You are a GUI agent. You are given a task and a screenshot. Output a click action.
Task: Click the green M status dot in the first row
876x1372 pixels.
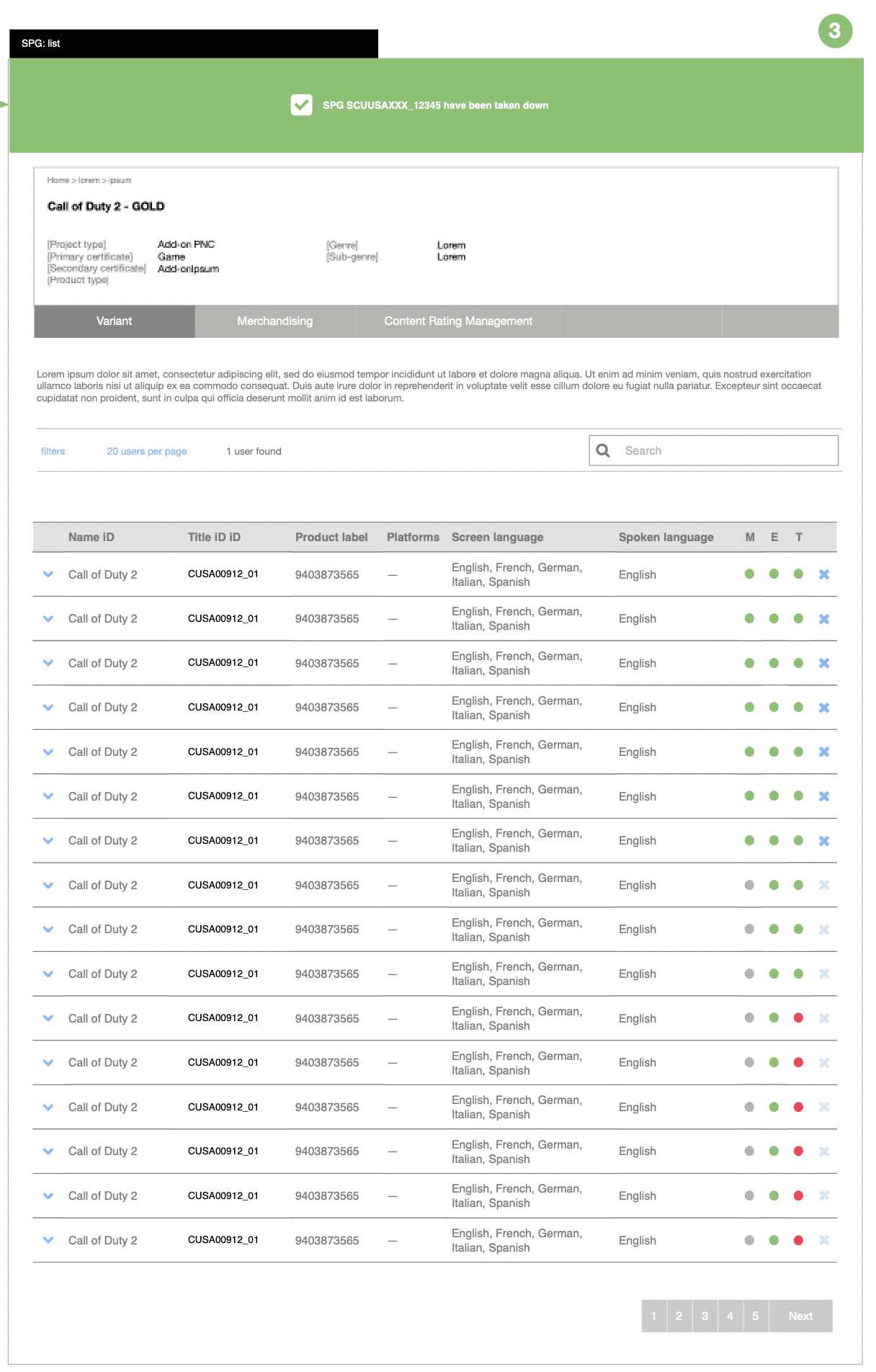[749, 574]
